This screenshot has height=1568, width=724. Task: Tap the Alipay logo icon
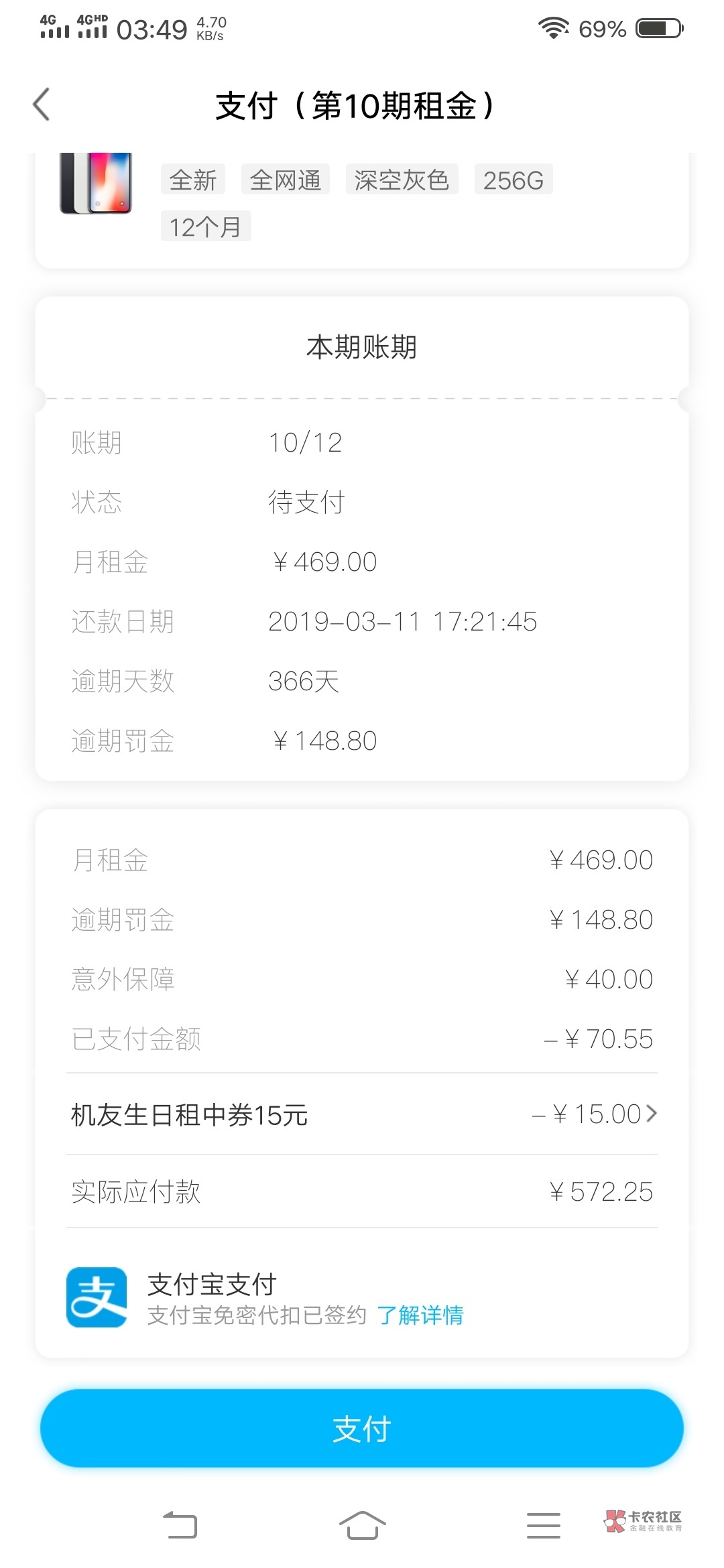tap(97, 1297)
